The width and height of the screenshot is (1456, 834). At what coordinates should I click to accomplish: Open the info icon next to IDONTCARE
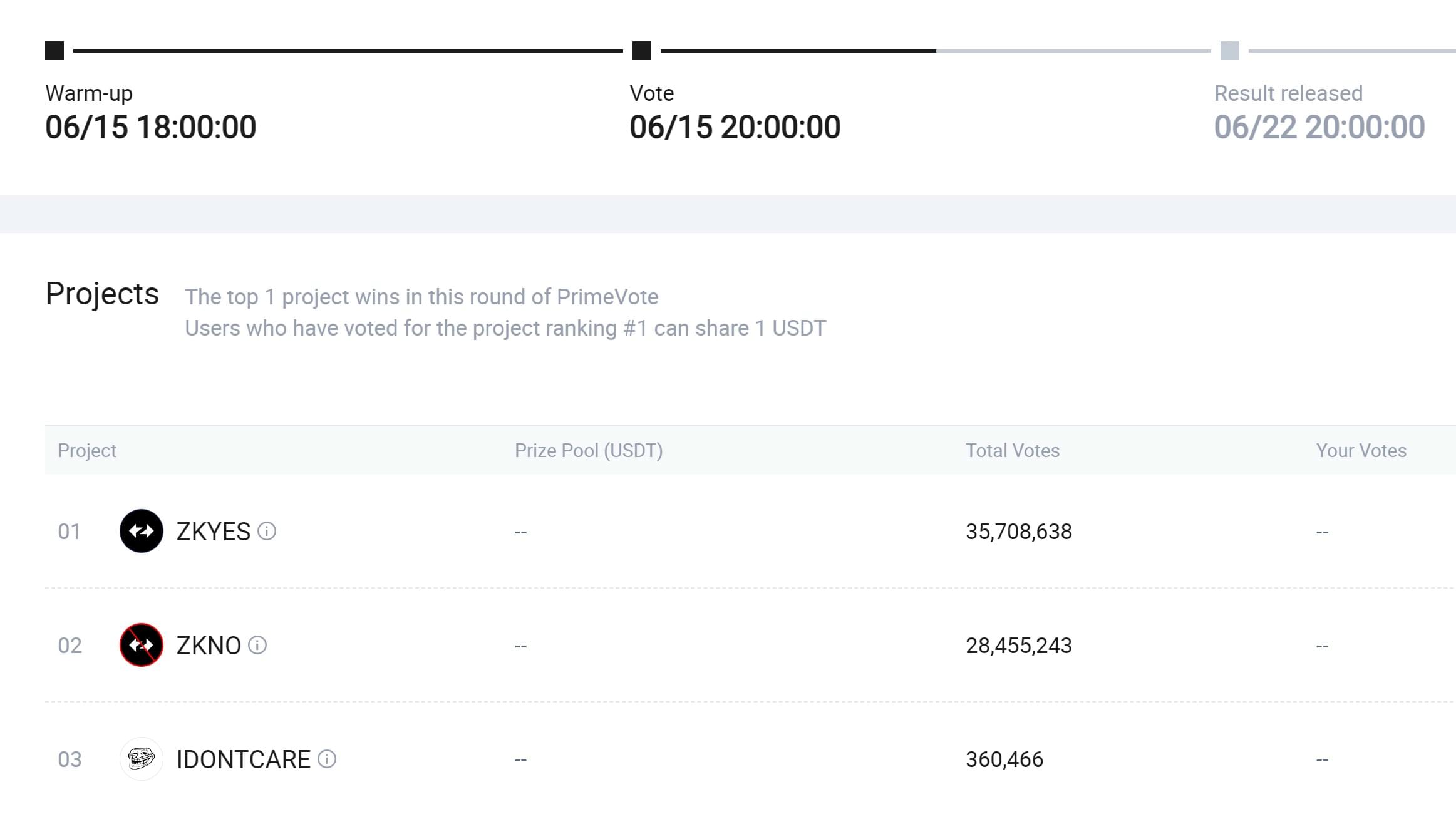[x=327, y=759]
